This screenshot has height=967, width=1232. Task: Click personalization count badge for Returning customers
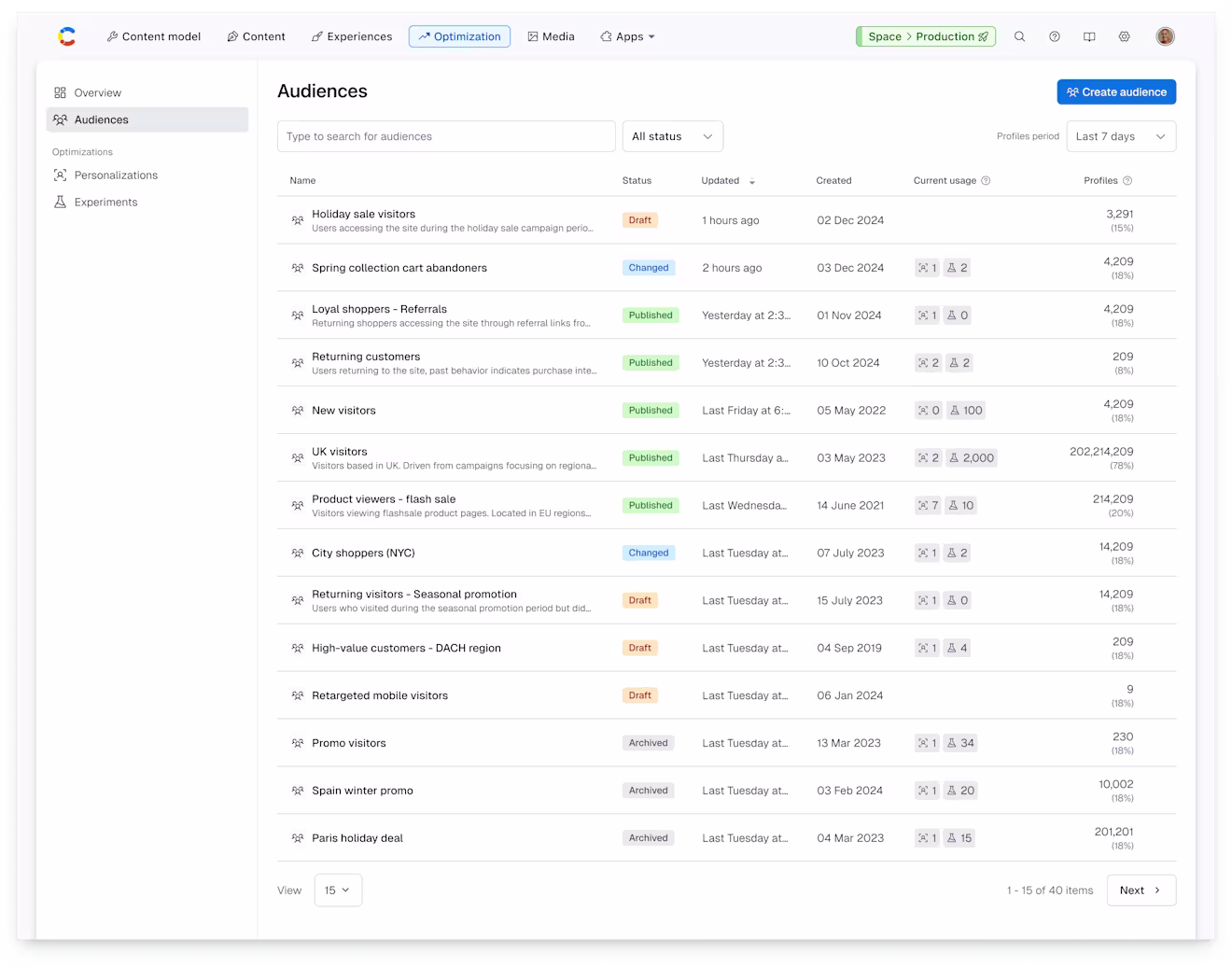[x=929, y=363]
